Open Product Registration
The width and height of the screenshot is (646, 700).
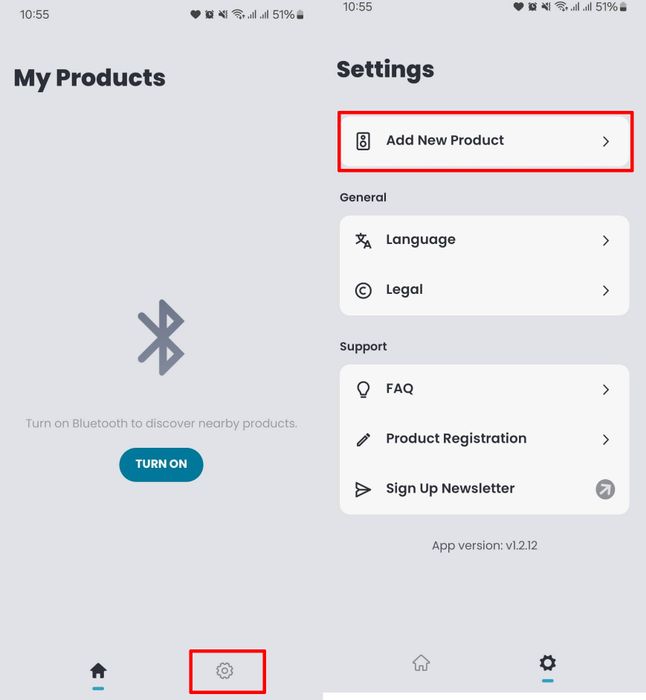(x=485, y=439)
